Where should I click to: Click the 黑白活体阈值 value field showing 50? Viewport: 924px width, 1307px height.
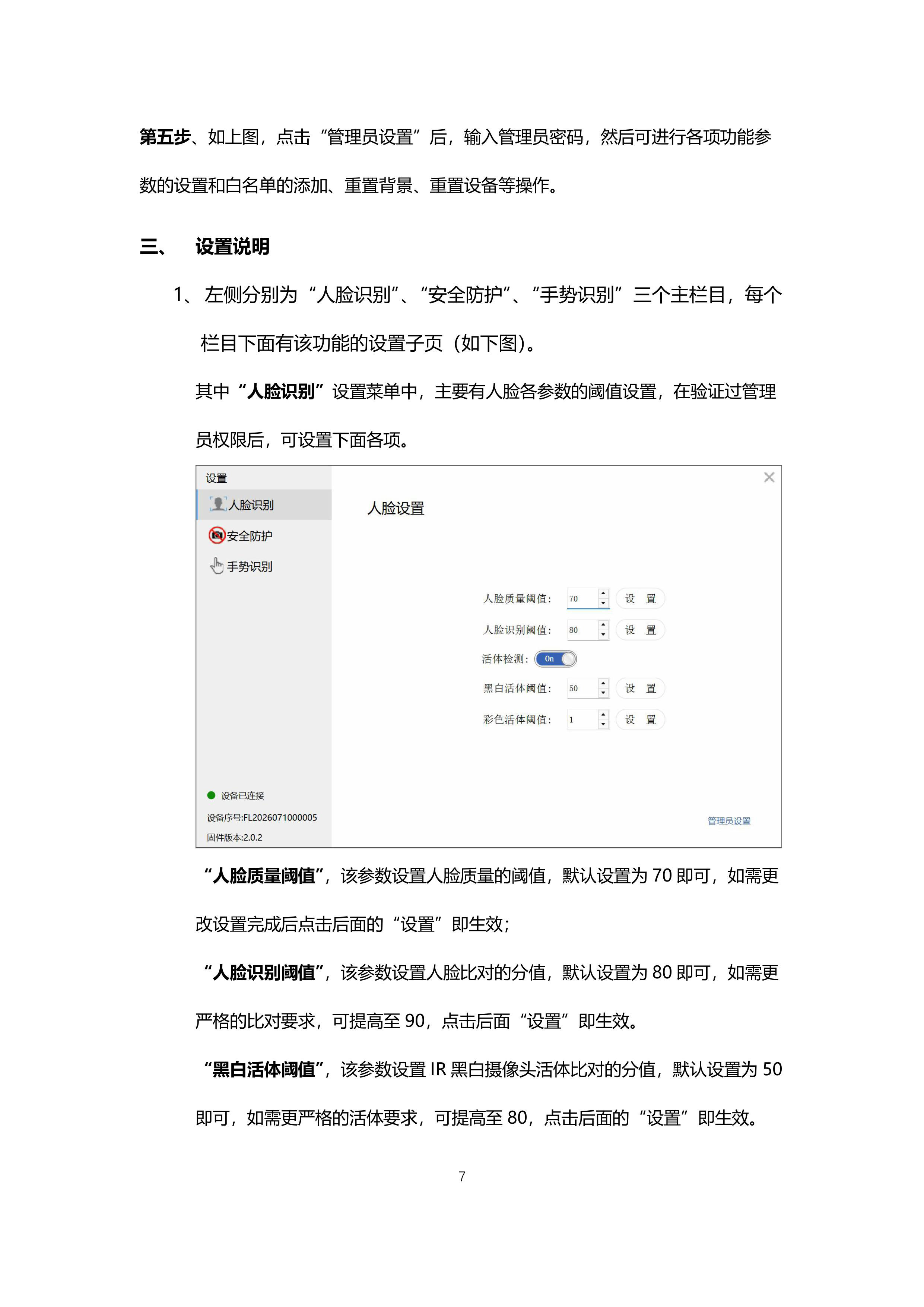pos(582,688)
